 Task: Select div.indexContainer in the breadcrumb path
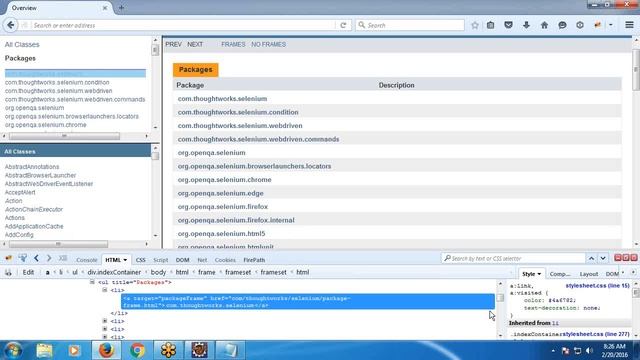[114, 272]
